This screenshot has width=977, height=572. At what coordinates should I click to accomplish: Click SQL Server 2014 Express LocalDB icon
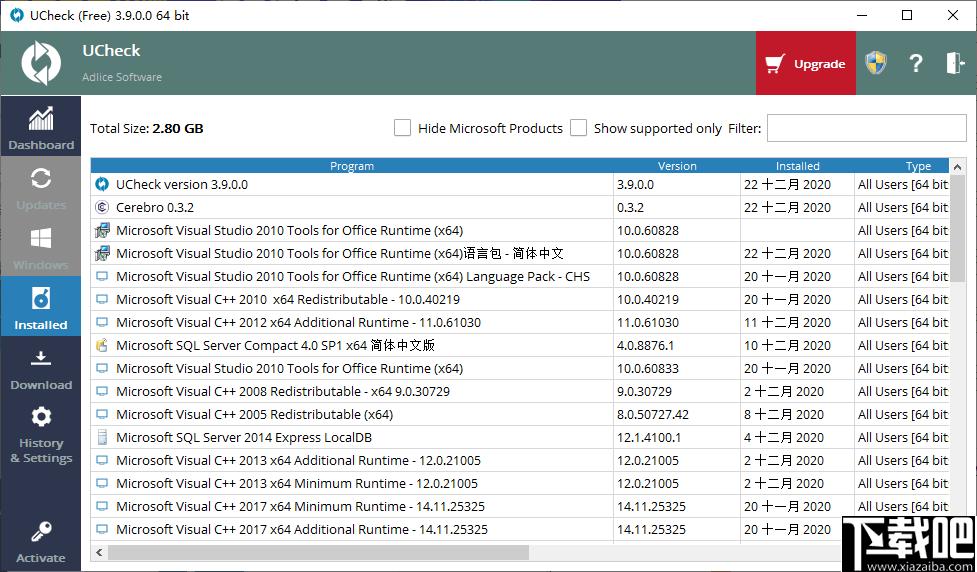[102, 437]
